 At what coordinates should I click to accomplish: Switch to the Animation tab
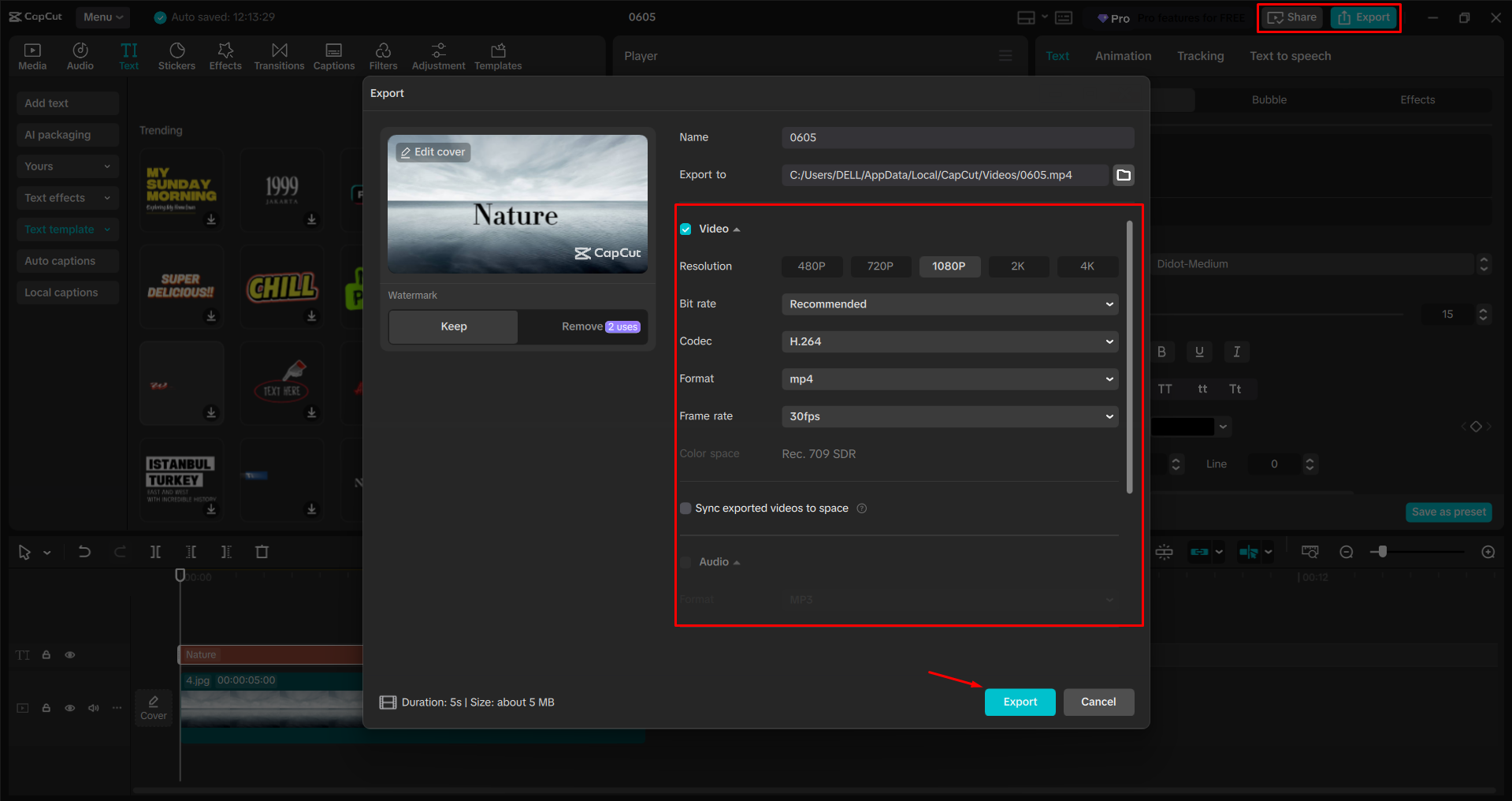[1122, 55]
